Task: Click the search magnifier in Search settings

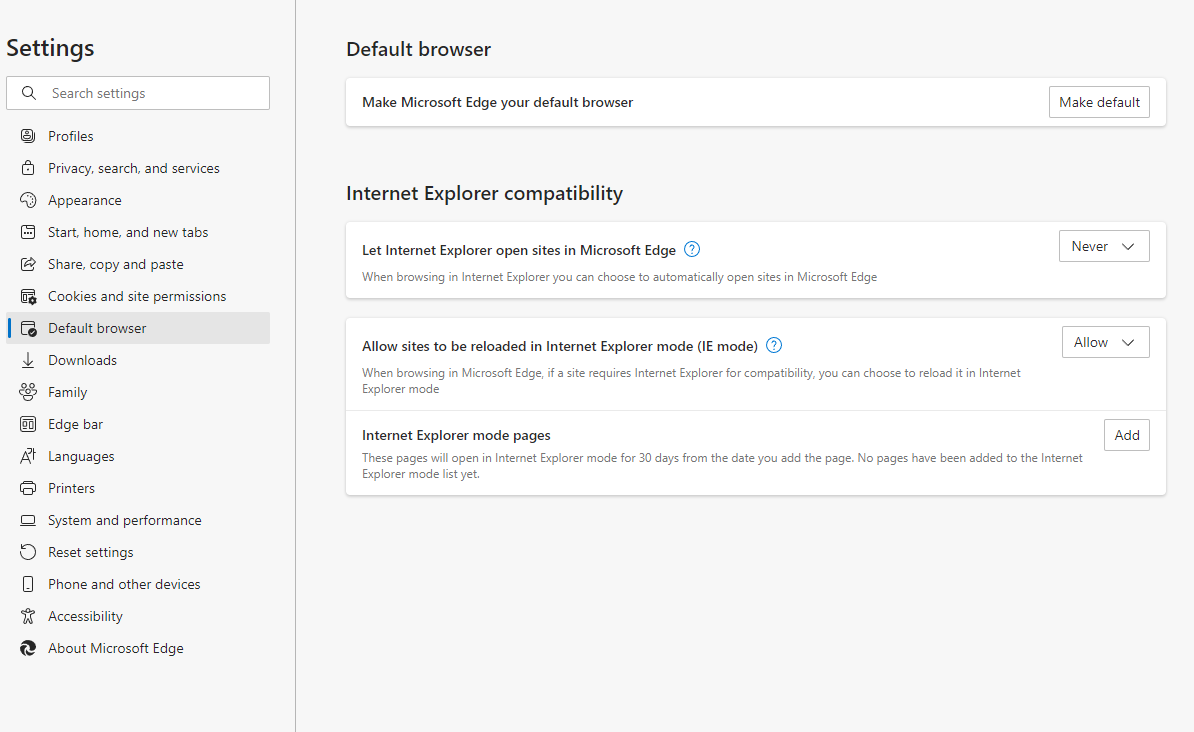Action: click(x=28, y=93)
